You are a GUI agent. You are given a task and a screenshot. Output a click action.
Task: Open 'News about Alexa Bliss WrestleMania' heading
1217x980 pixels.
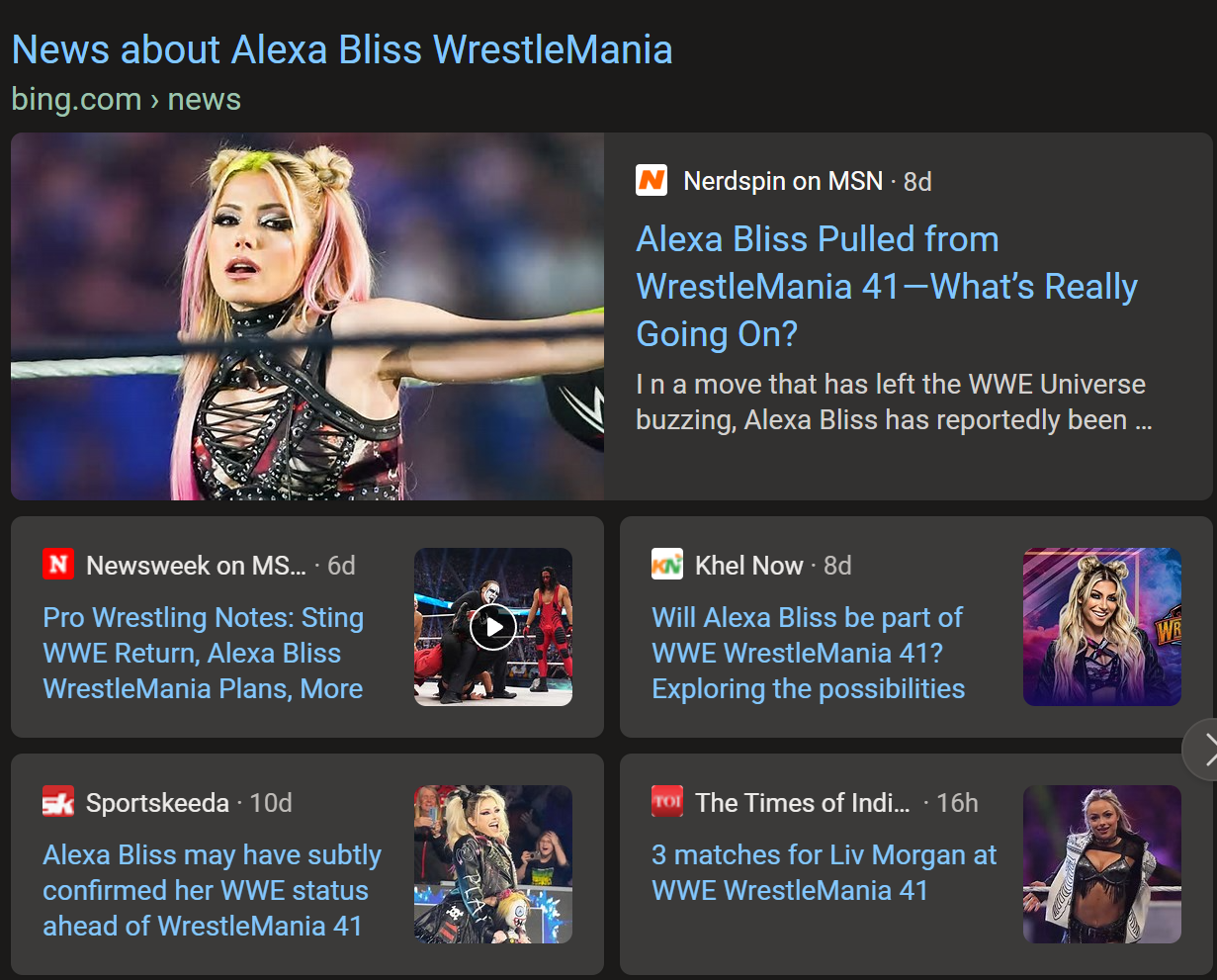[x=341, y=49]
